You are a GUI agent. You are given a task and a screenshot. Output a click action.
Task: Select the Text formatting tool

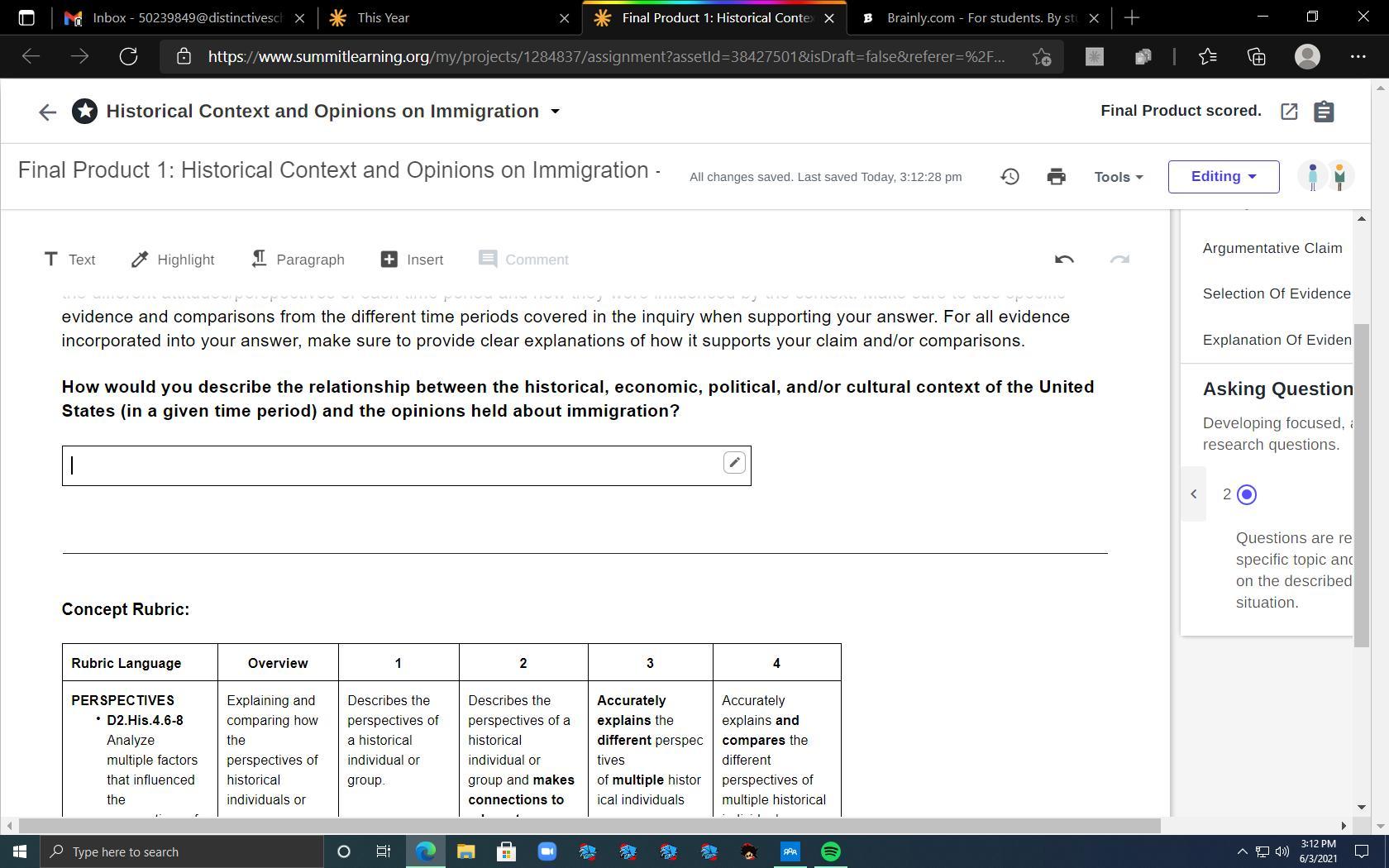(x=69, y=260)
